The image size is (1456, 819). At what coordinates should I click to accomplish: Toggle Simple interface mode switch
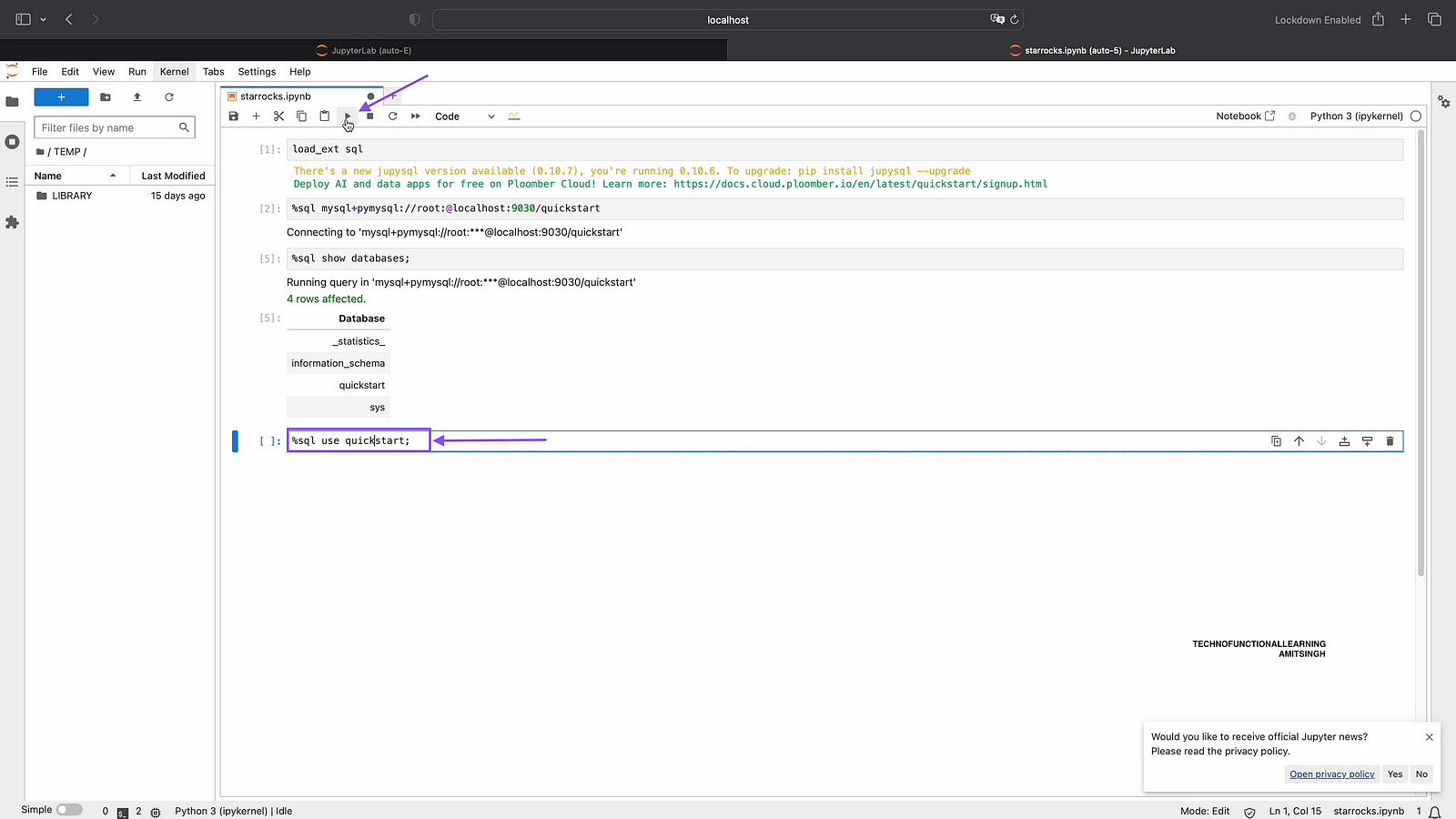(x=69, y=810)
